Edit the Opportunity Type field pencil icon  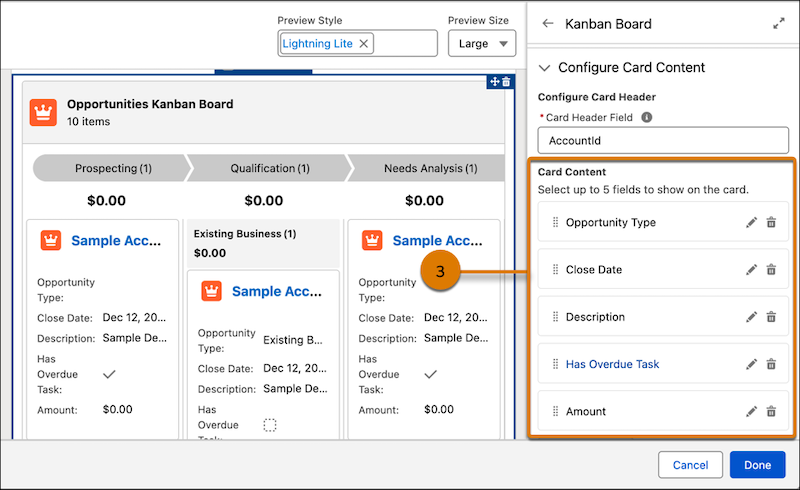(x=751, y=223)
